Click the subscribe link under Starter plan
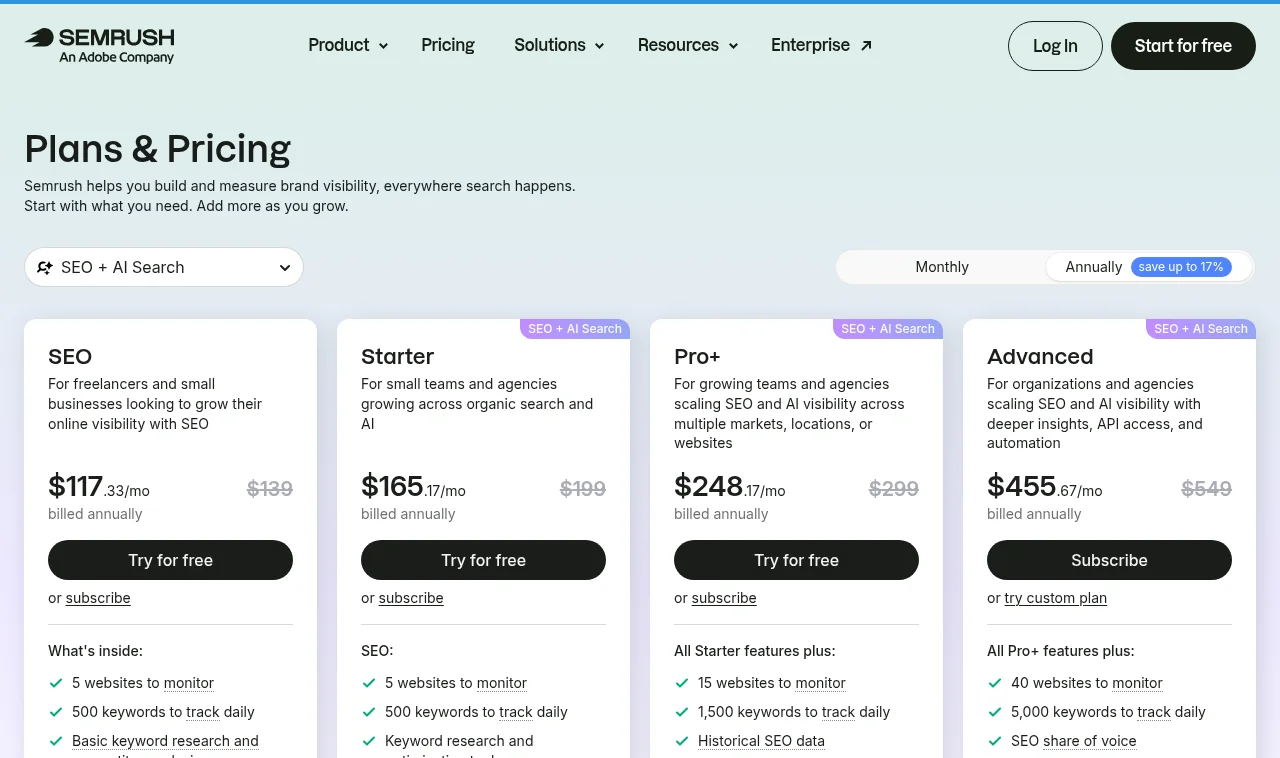Viewport: 1280px width, 758px height. tap(411, 598)
